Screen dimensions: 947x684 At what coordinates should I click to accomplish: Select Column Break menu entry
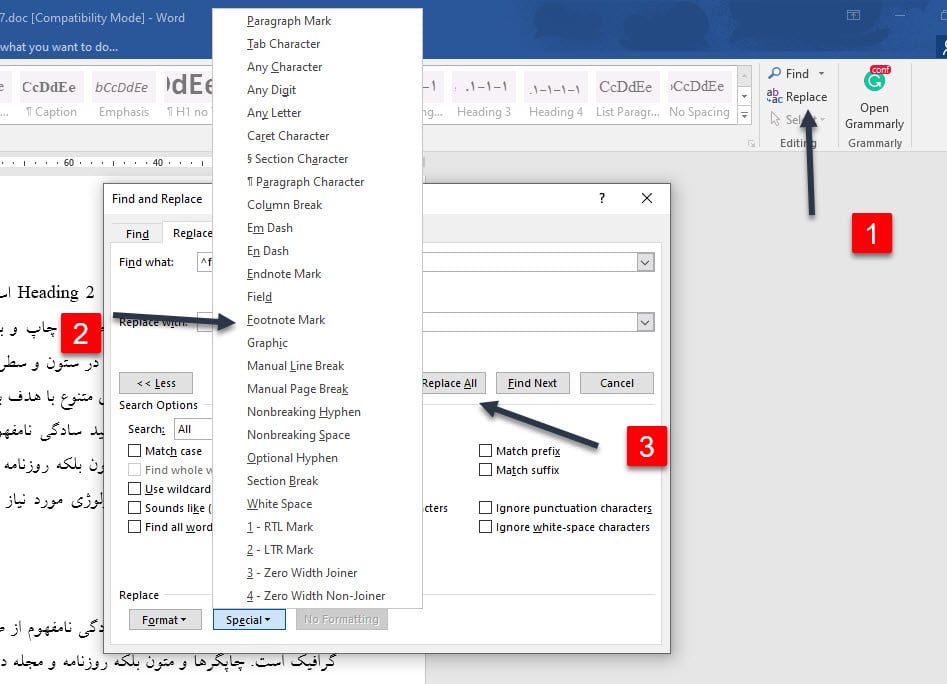[317, 205]
